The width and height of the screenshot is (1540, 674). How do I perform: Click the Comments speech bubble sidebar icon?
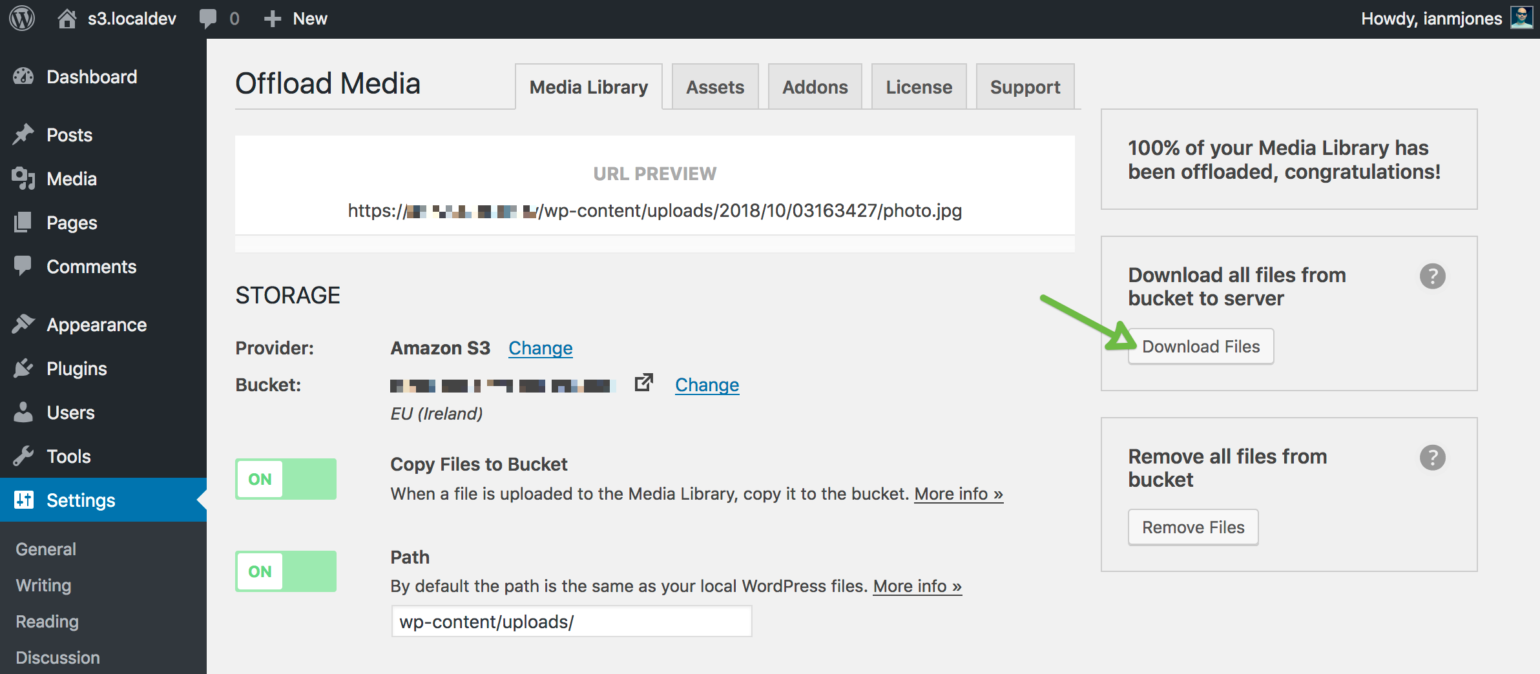23,267
